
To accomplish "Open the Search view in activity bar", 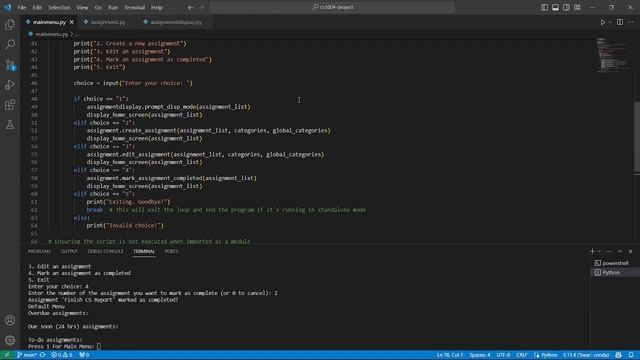I will pyautogui.click(x=10, y=44).
